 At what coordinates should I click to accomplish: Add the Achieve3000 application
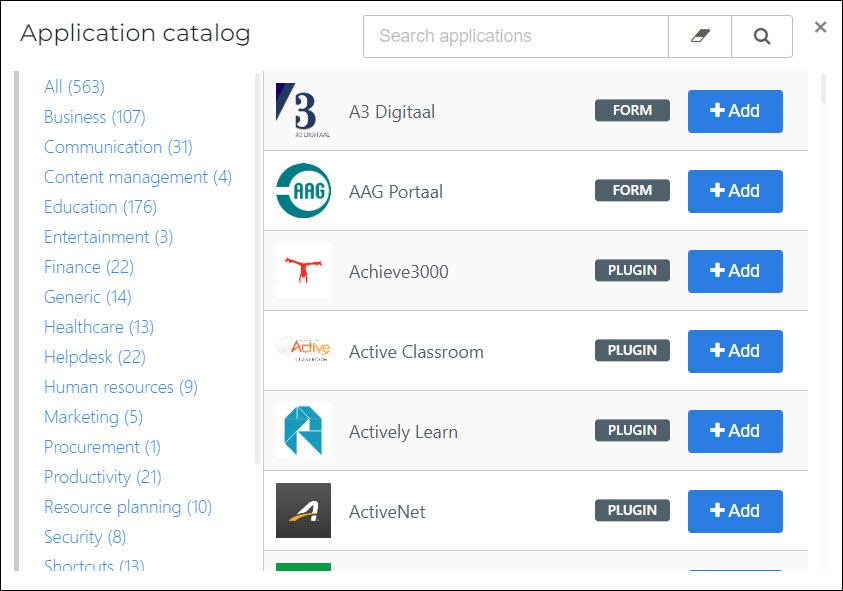tap(735, 271)
